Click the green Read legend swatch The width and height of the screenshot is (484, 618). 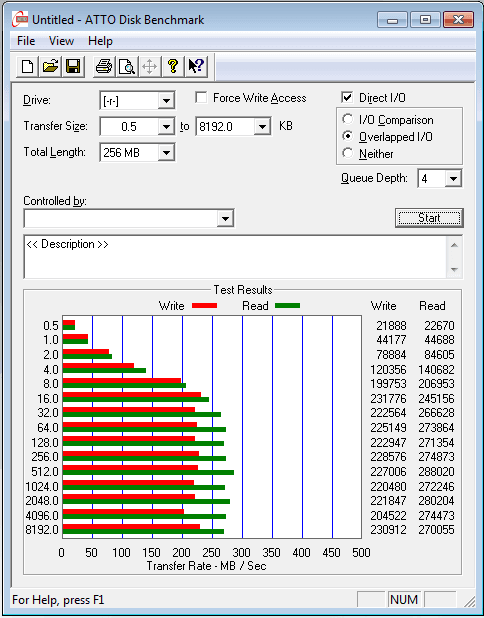pyautogui.click(x=287, y=305)
